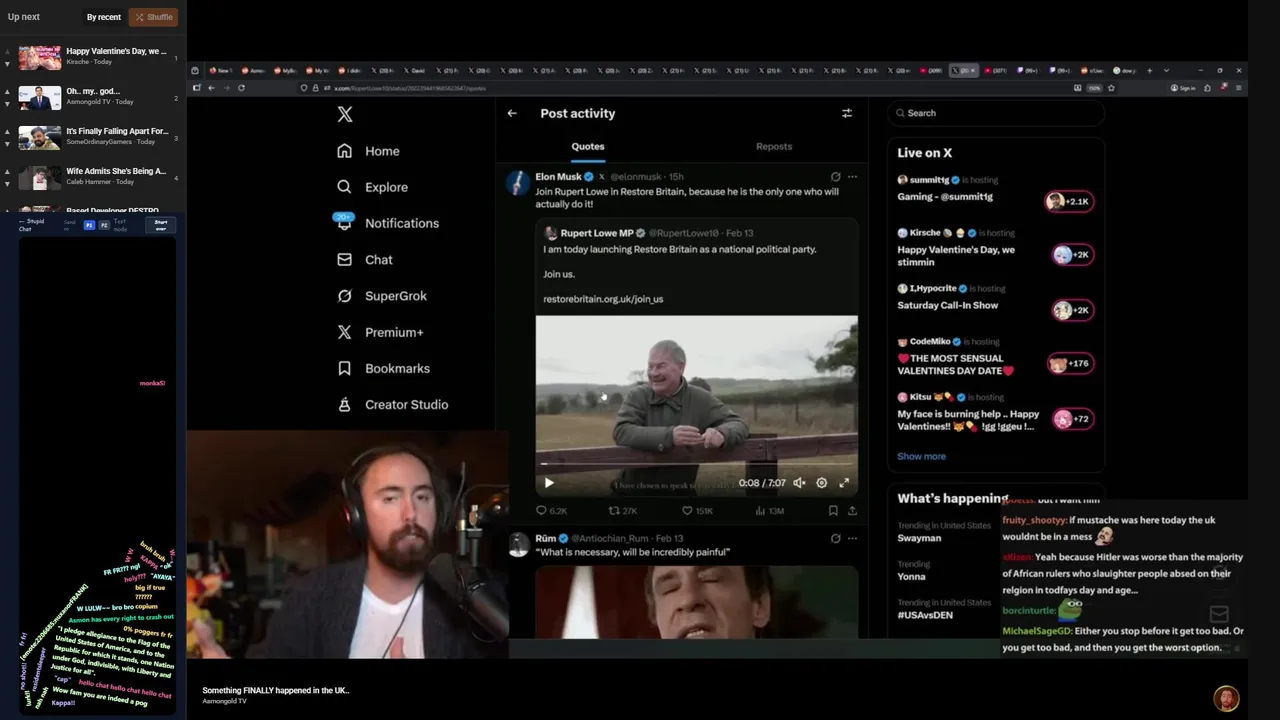Open Chat envelope in sidebar

(344, 259)
